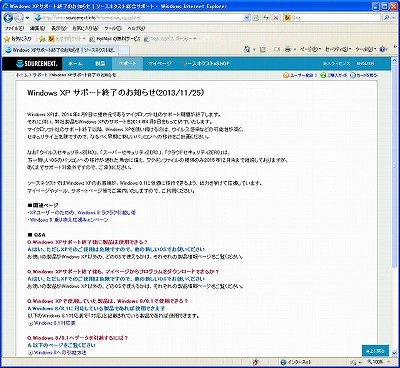This screenshot has width=400, height=368.
Task: Expand the address bar history dropdown
Action: click(x=247, y=18)
